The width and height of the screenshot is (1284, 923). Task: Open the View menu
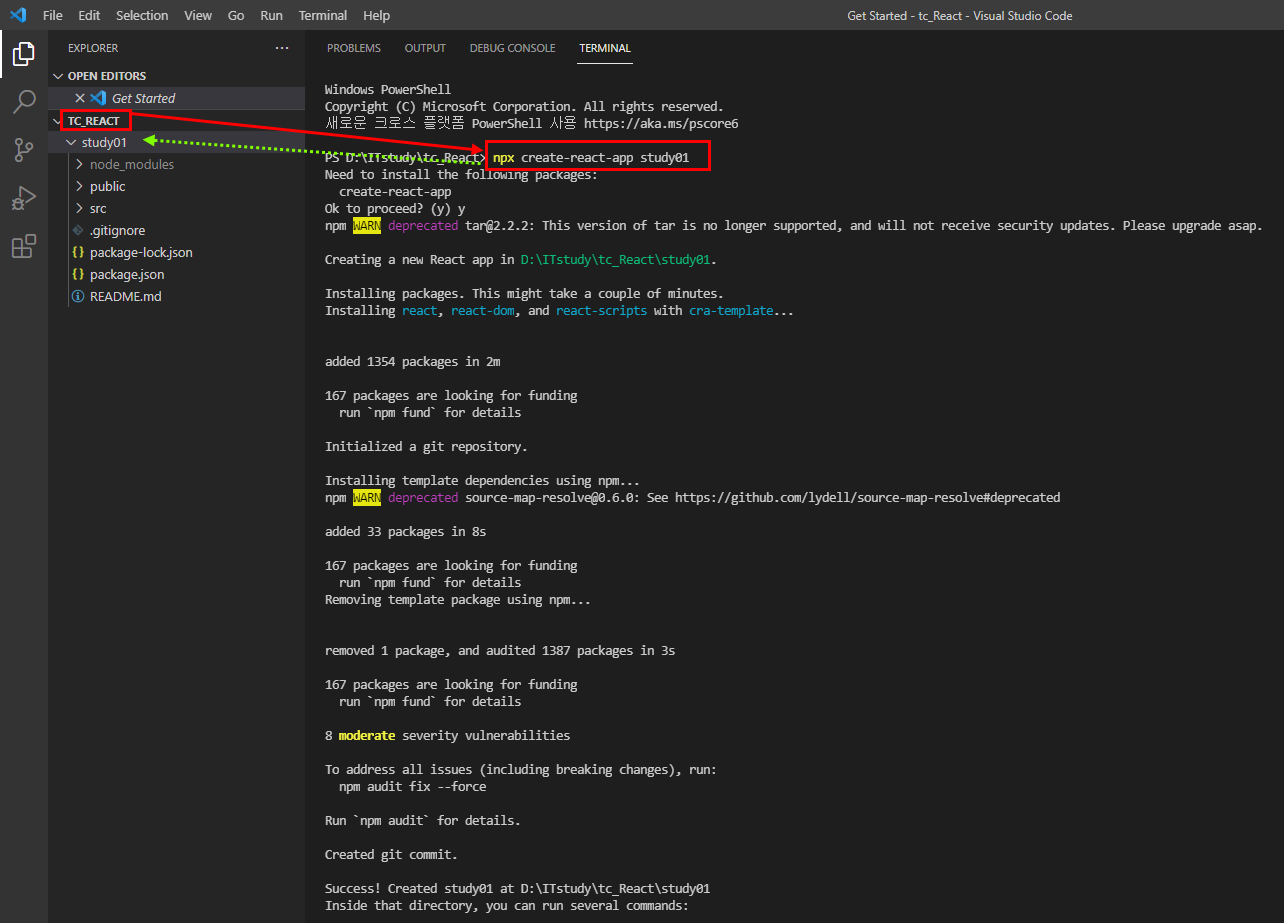[x=198, y=15]
